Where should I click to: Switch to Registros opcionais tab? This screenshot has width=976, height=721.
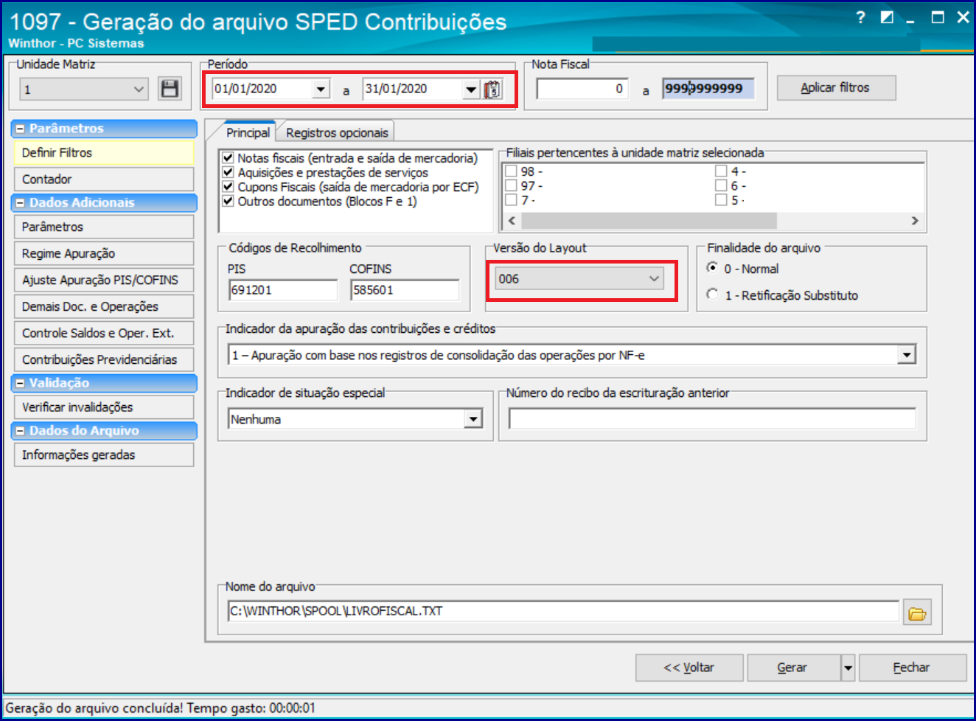tap(337, 133)
